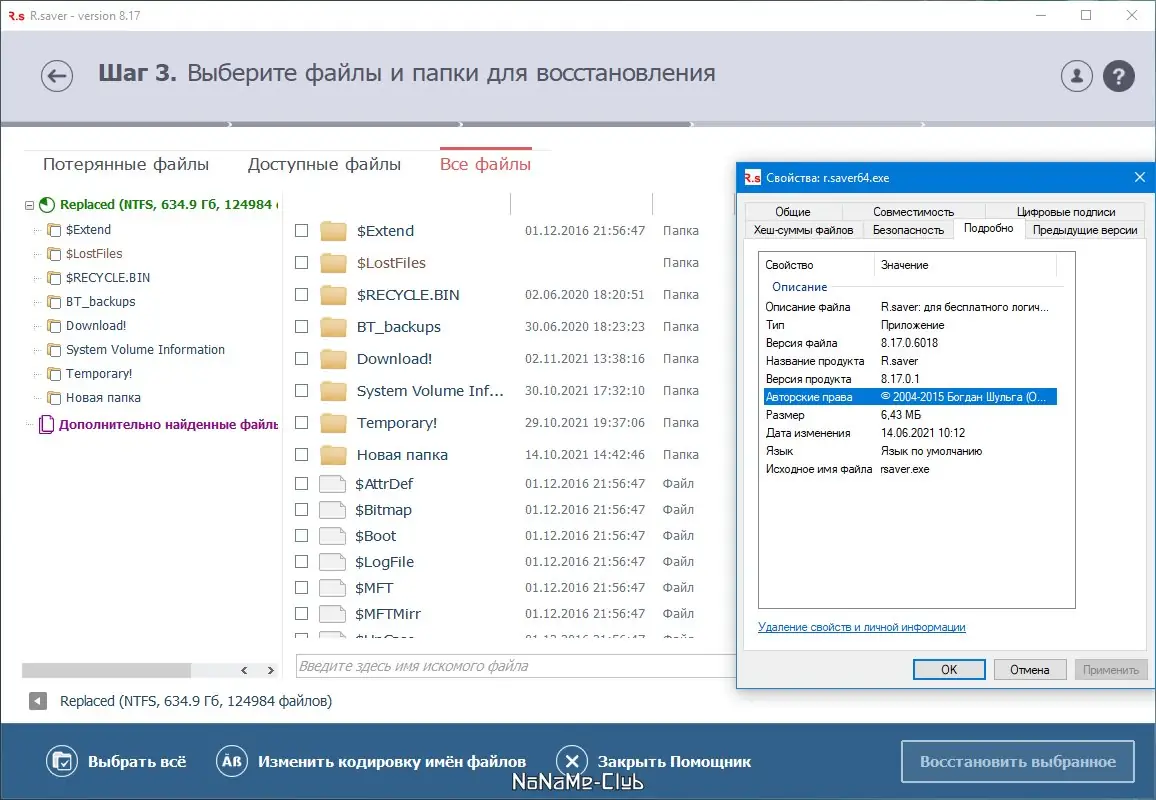Open the Общие tab in properties

tap(793, 212)
